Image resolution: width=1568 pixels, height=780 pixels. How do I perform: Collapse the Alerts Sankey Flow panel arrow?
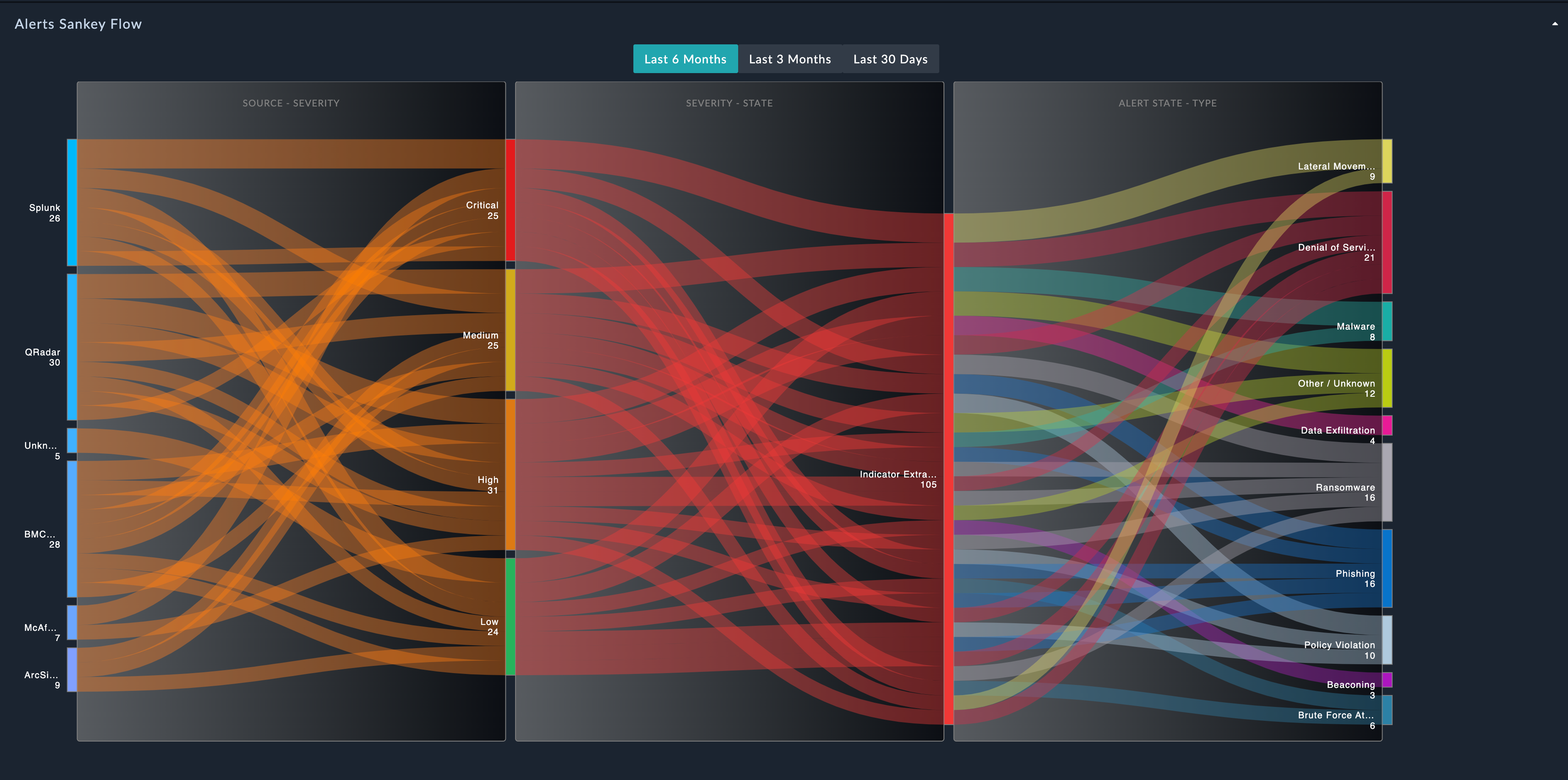click(x=1554, y=24)
